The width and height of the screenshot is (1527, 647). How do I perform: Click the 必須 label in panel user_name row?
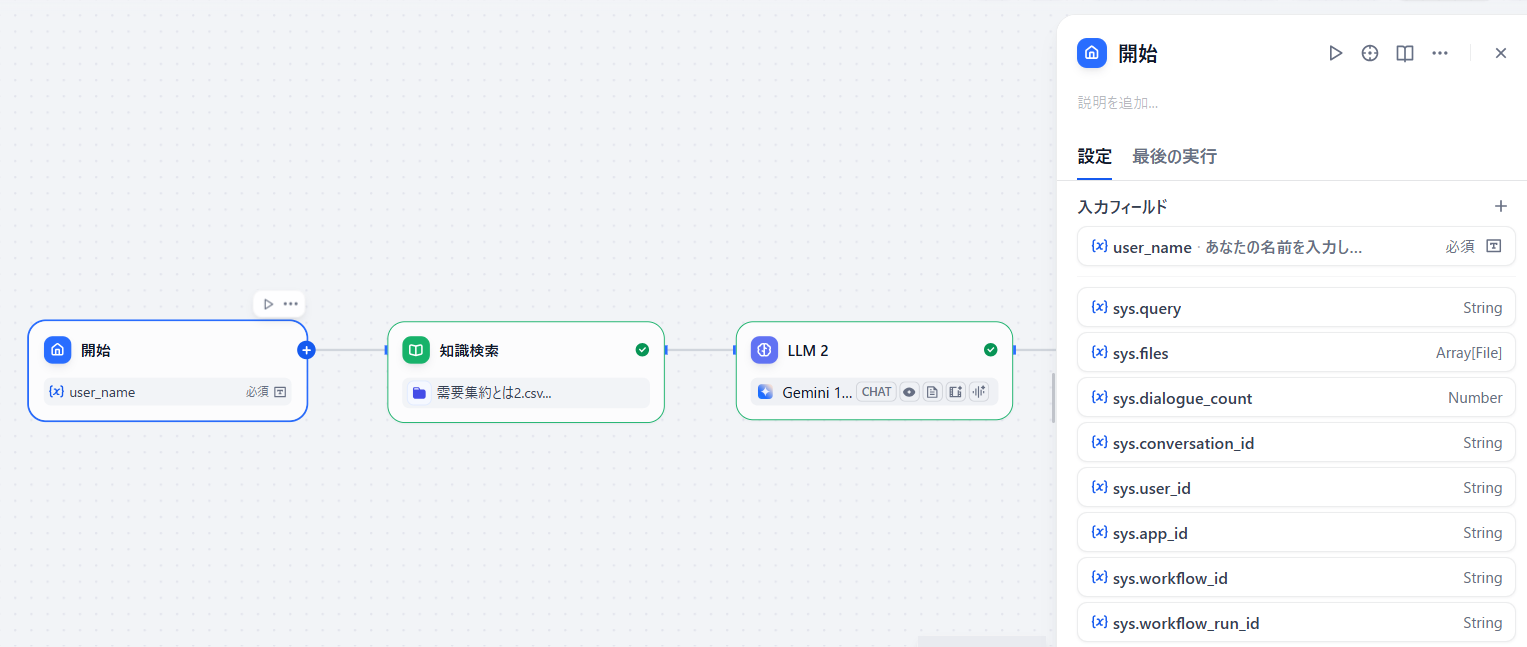click(1460, 246)
